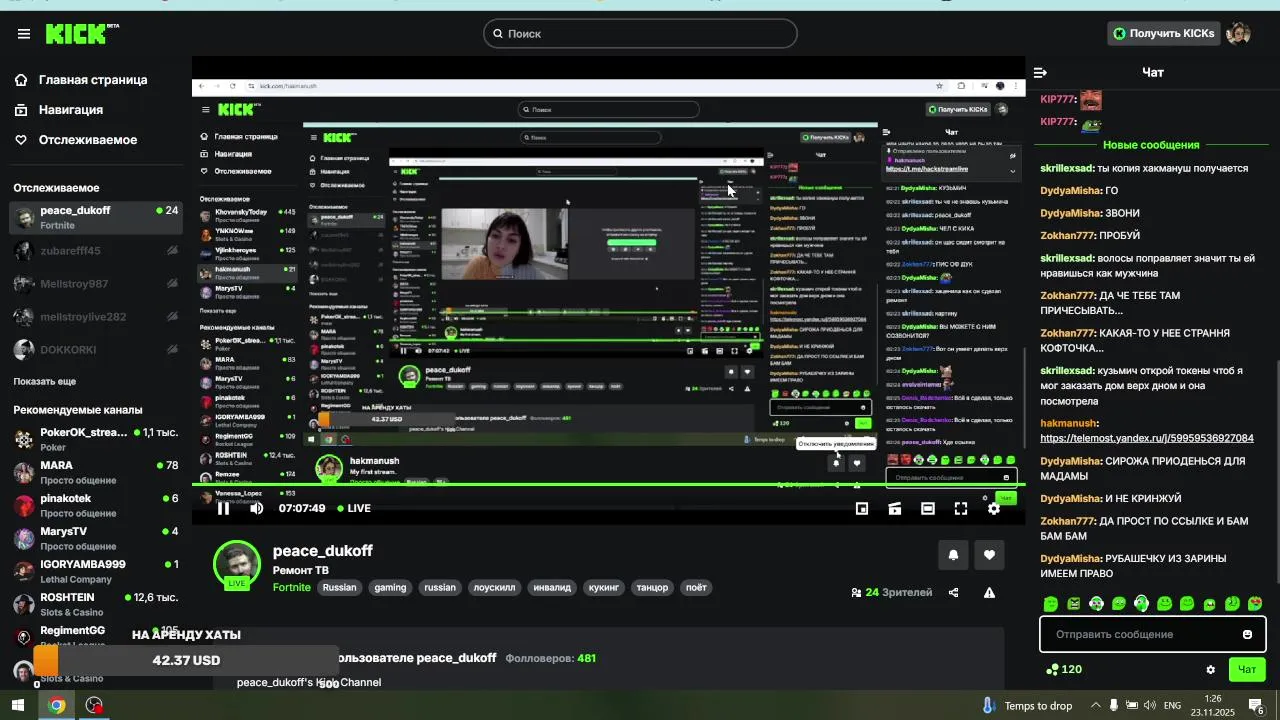Open the Отслеживаемое menu item
This screenshot has width=1280, height=720.
click(x=76, y=140)
